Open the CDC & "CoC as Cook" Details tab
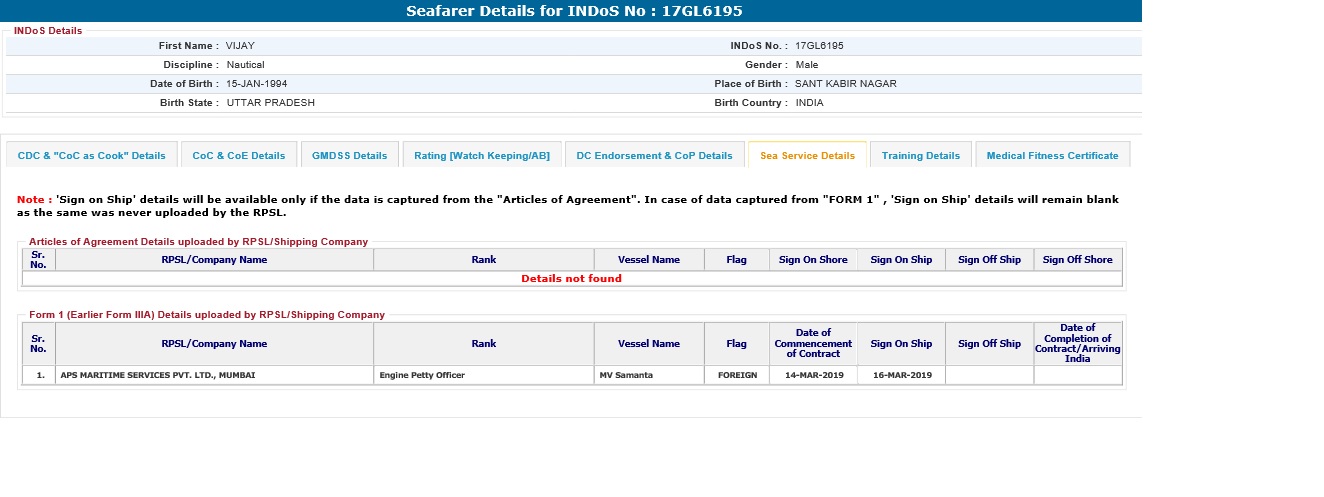 click(92, 156)
